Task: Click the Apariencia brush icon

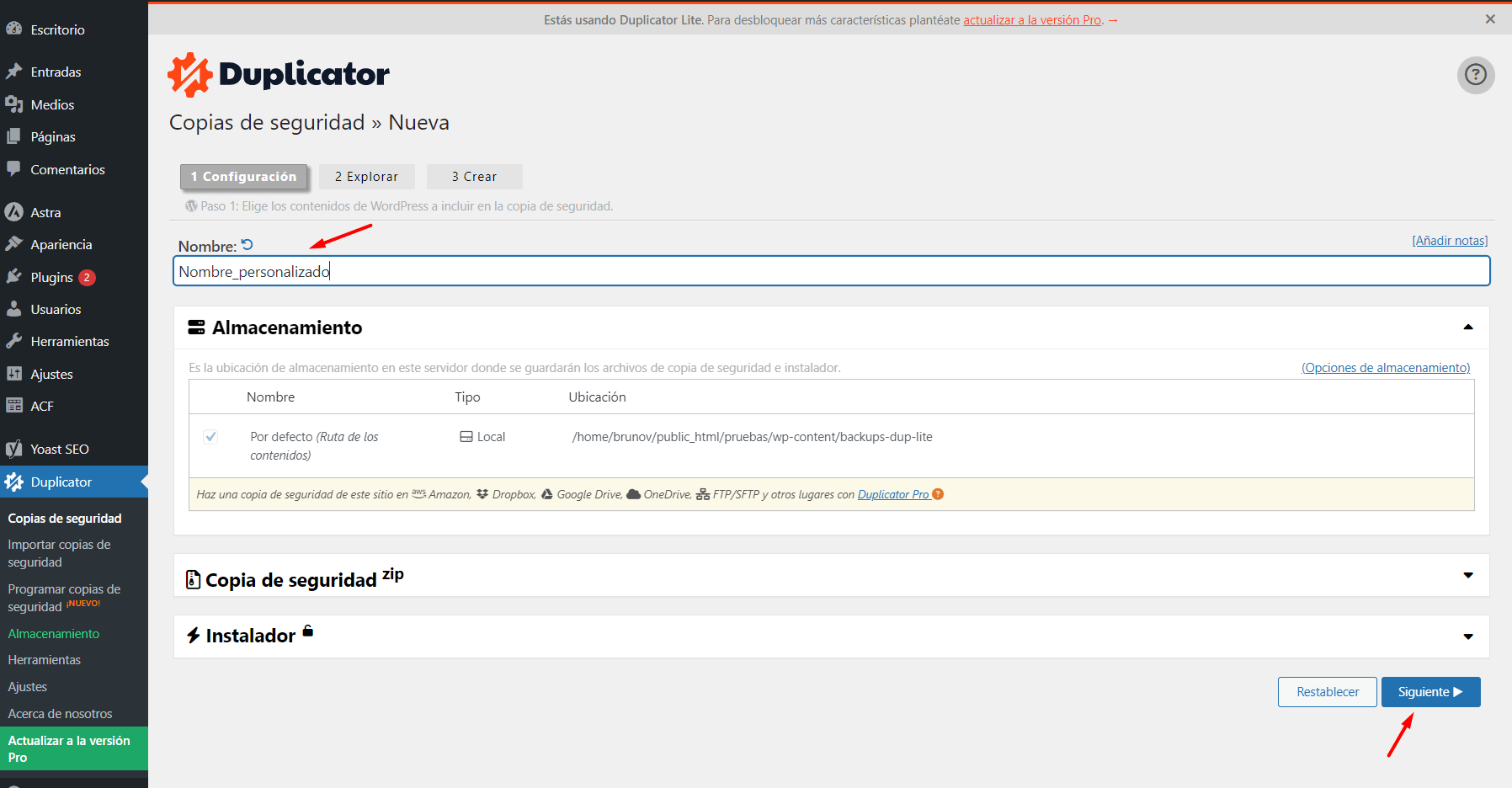Action: tap(13, 244)
